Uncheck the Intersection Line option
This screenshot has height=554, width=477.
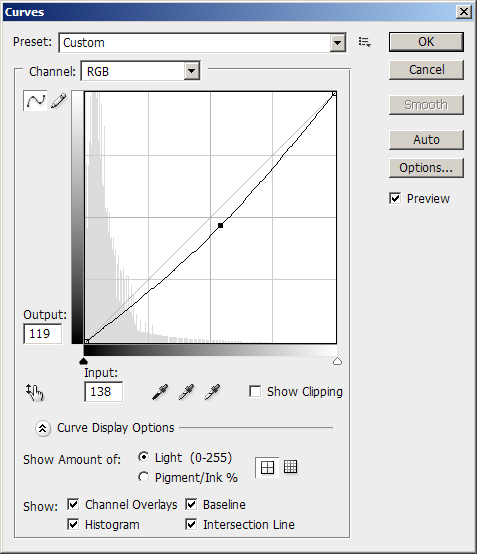191,524
